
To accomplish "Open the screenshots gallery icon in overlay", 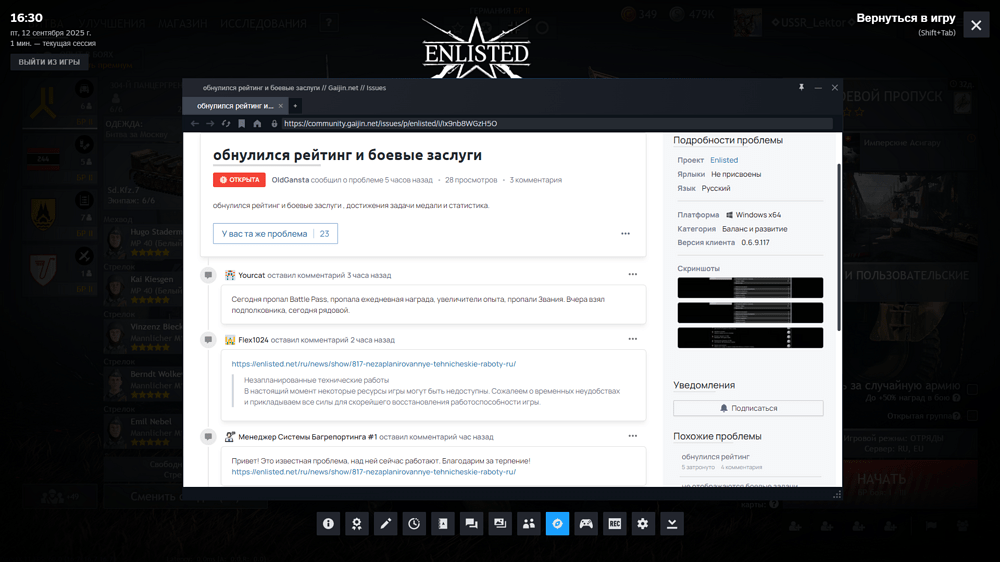I will 500,524.
